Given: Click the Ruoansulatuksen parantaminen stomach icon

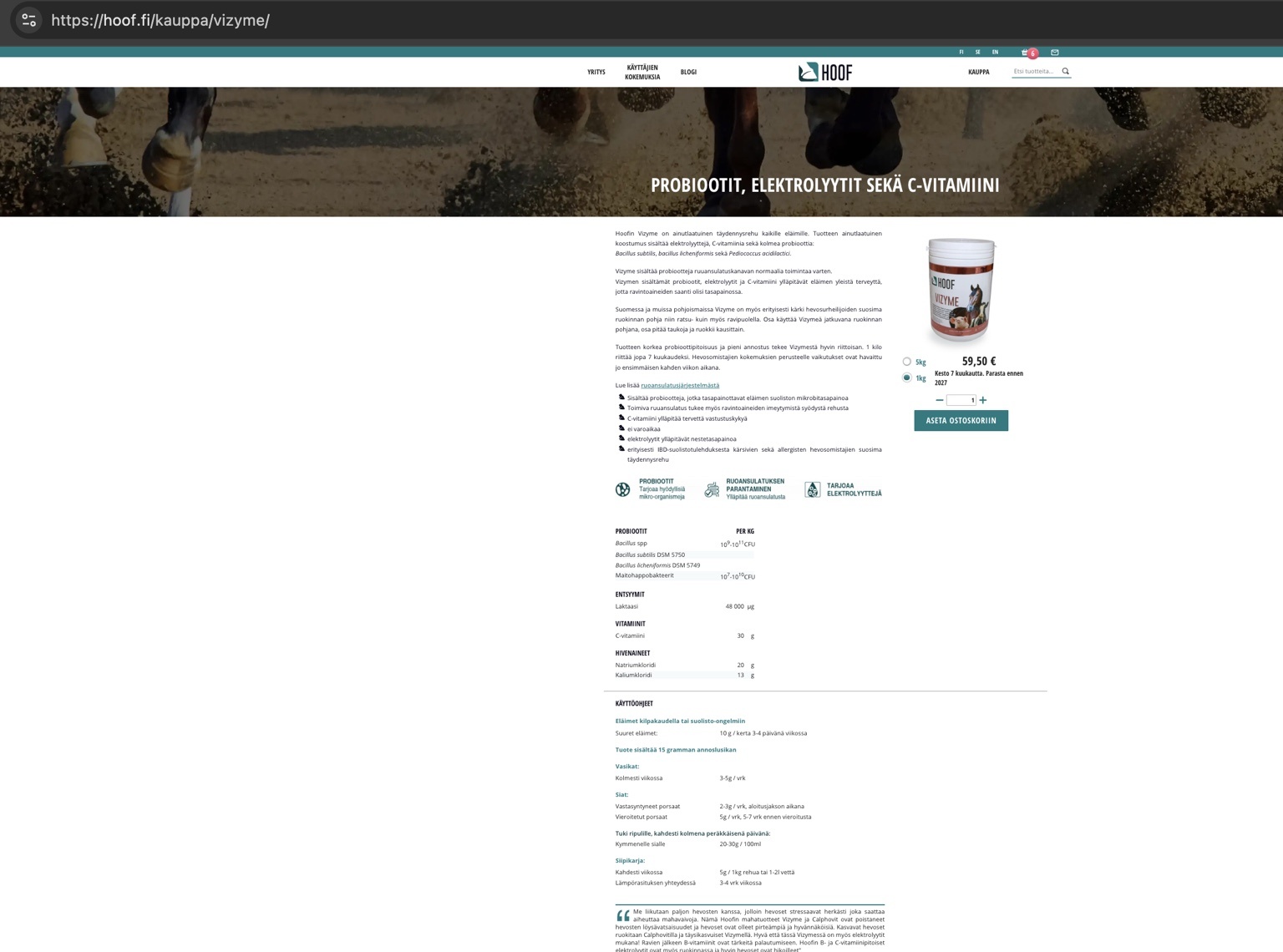Looking at the screenshot, I should pos(712,489).
